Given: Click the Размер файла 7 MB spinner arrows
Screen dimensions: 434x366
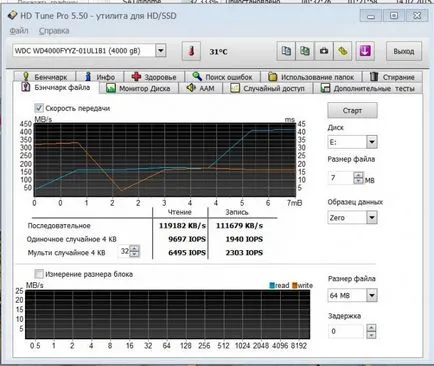Looking at the screenshot, I should tap(358, 178).
